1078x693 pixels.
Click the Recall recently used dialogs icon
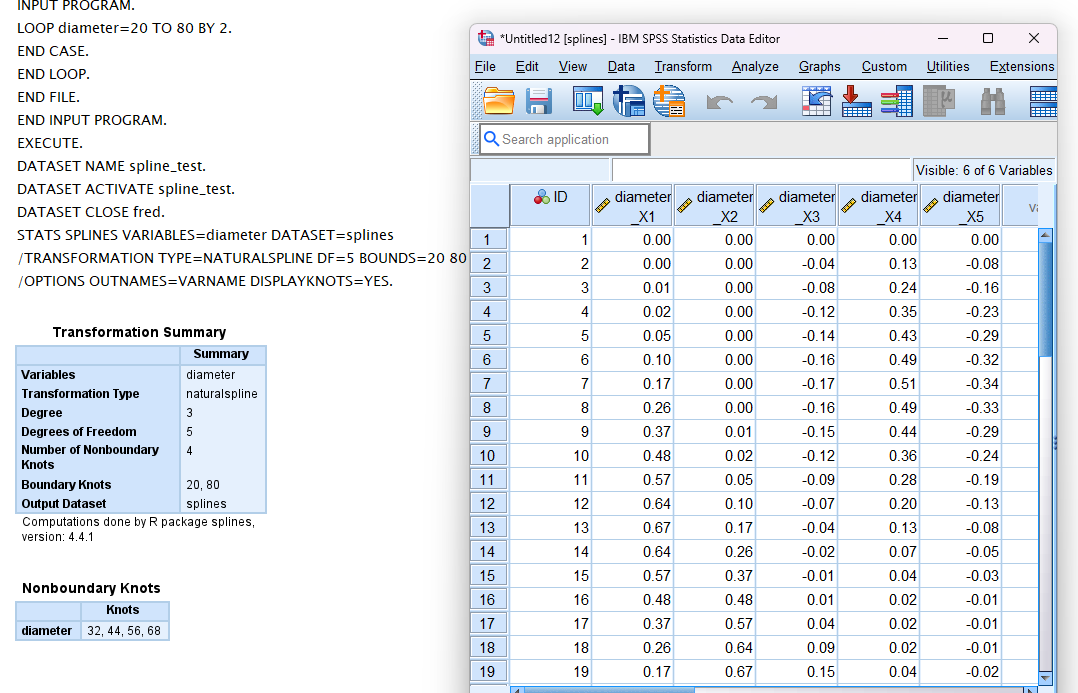click(x=588, y=101)
